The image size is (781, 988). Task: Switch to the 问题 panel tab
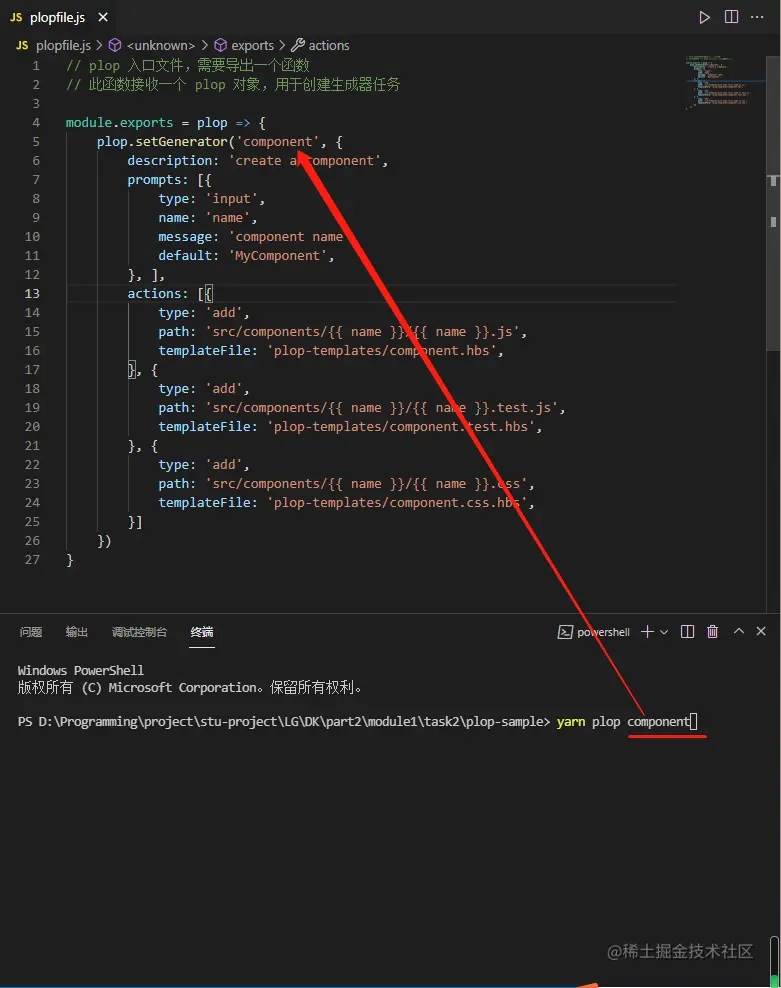pyautogui.click(x=31, y=632)
